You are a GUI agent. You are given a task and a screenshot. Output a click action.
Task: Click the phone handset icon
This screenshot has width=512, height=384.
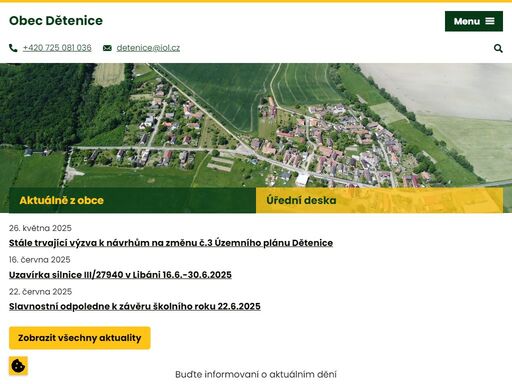tap(13, 48)
